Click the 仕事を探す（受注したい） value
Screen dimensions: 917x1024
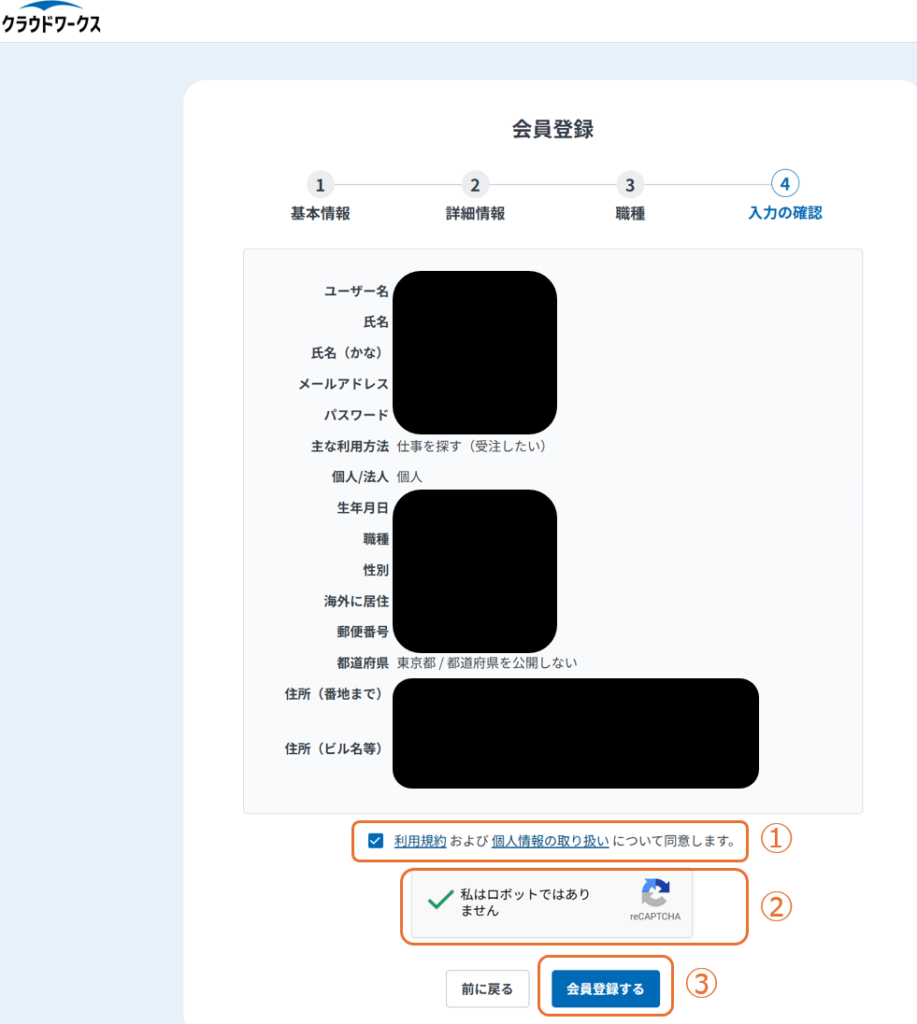pyautogui.click(x=472, y=446)
